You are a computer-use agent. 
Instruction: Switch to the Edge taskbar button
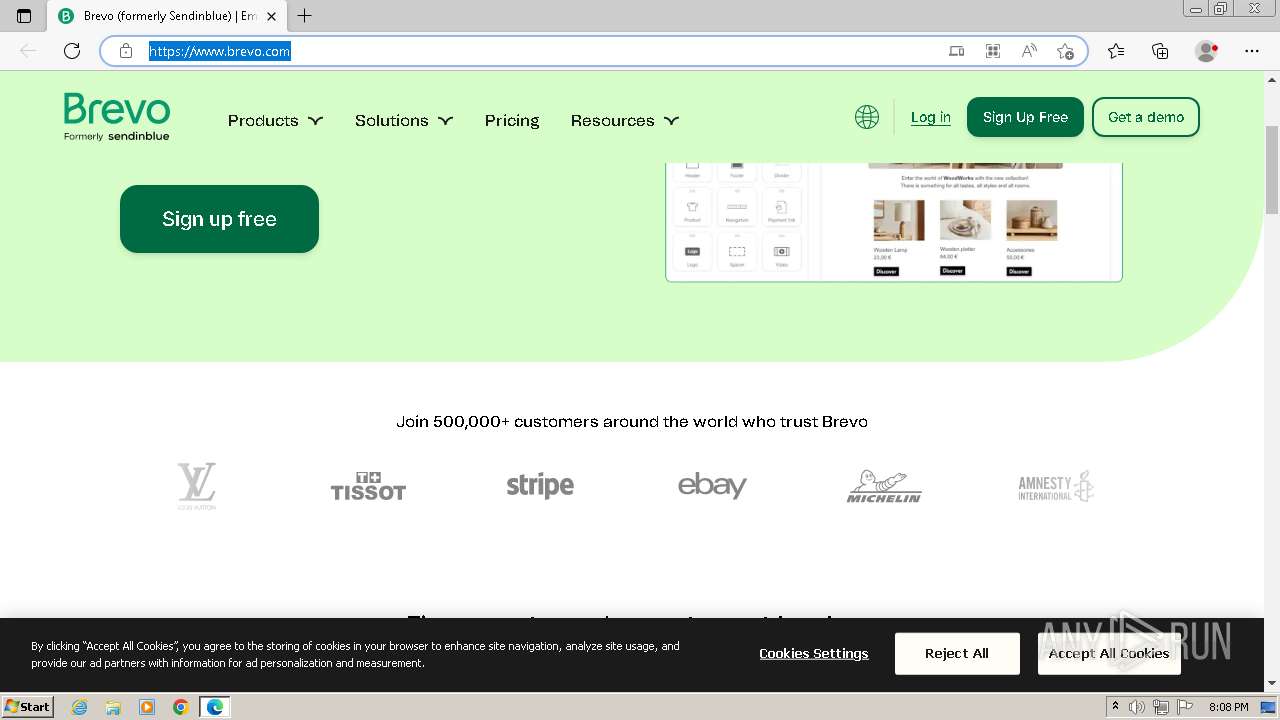(x=215, y=707)
